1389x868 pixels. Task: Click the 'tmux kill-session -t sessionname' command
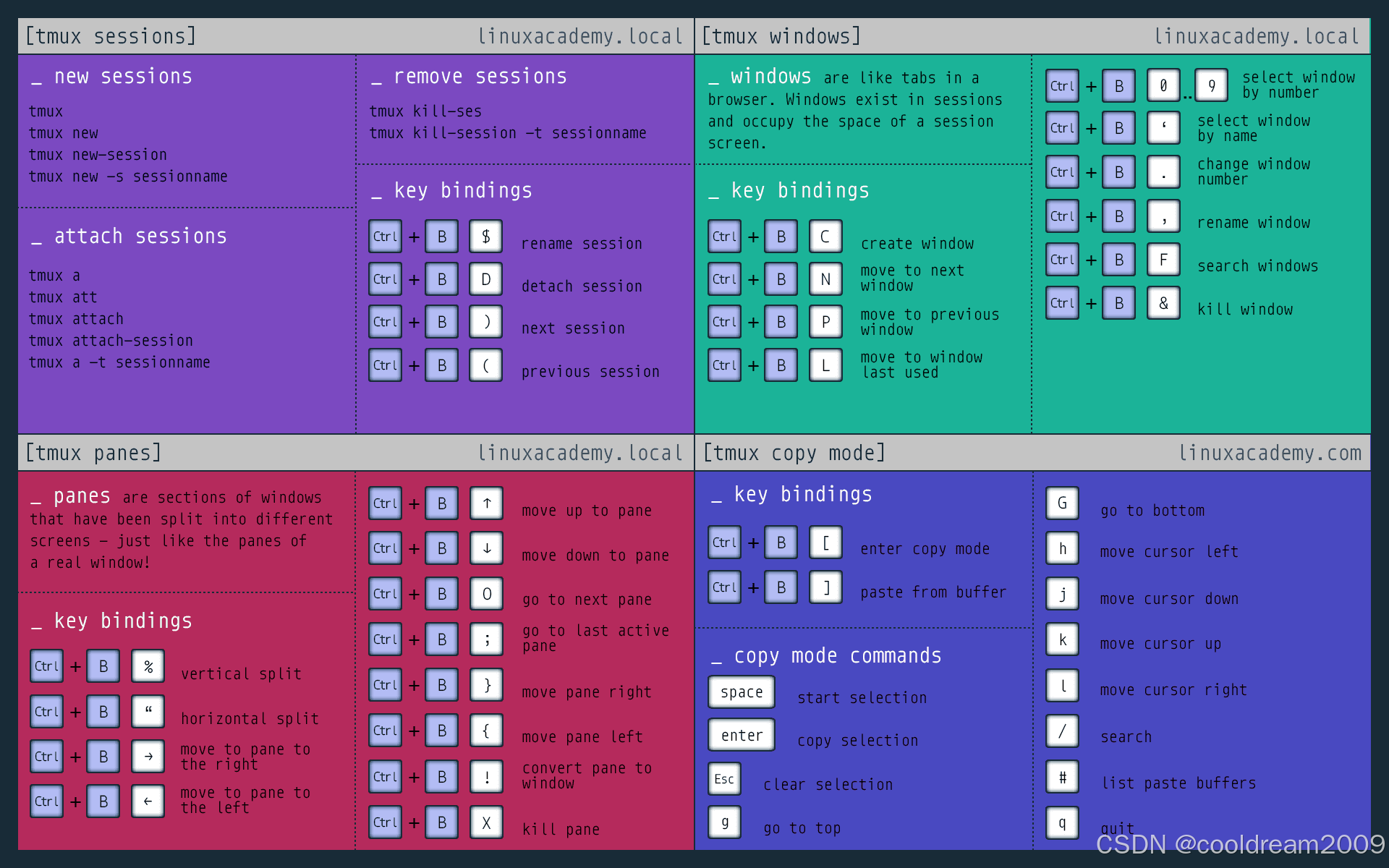(x=507, y=133)
